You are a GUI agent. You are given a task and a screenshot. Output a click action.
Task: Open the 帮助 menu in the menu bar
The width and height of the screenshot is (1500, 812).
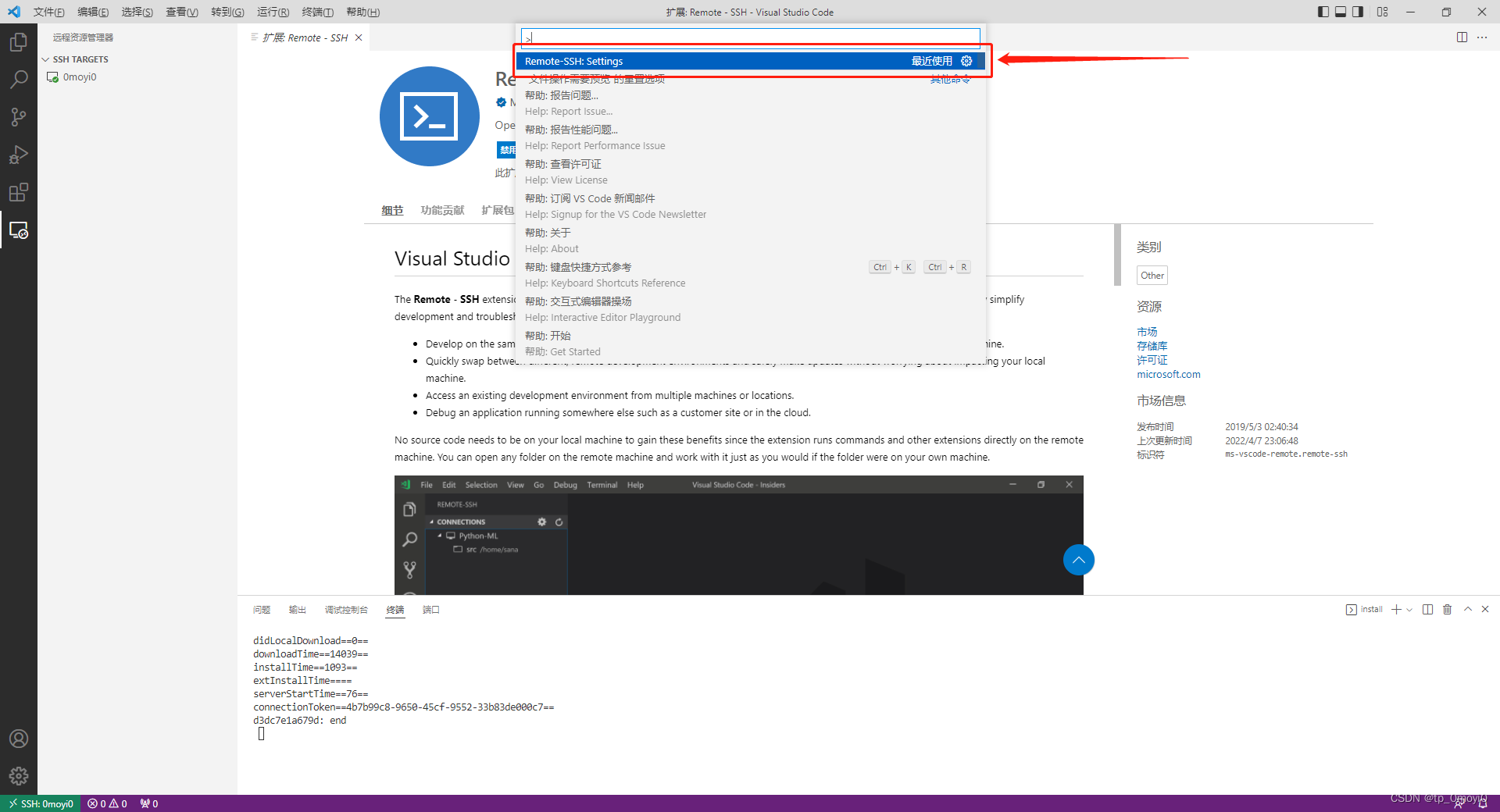(x=362, y=12)
